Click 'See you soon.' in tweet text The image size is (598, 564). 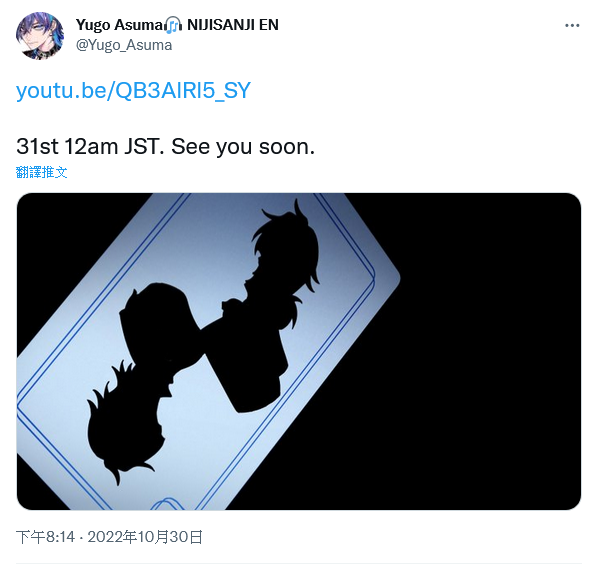[x=243, y=146]
